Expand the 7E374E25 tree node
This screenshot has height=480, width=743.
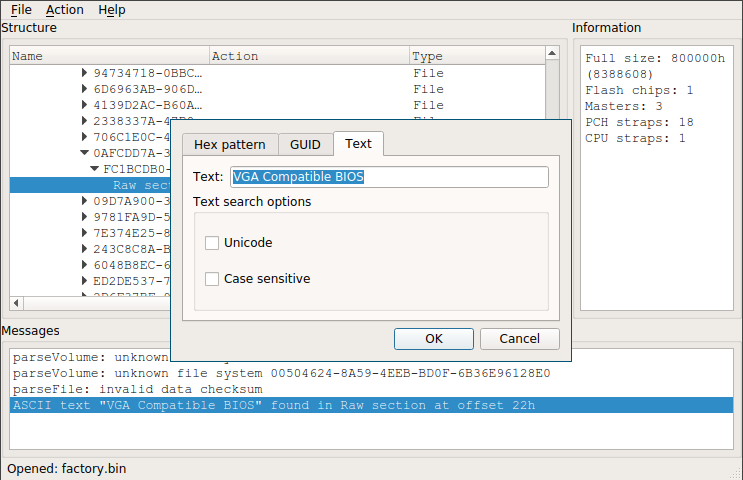click(84, 233)
